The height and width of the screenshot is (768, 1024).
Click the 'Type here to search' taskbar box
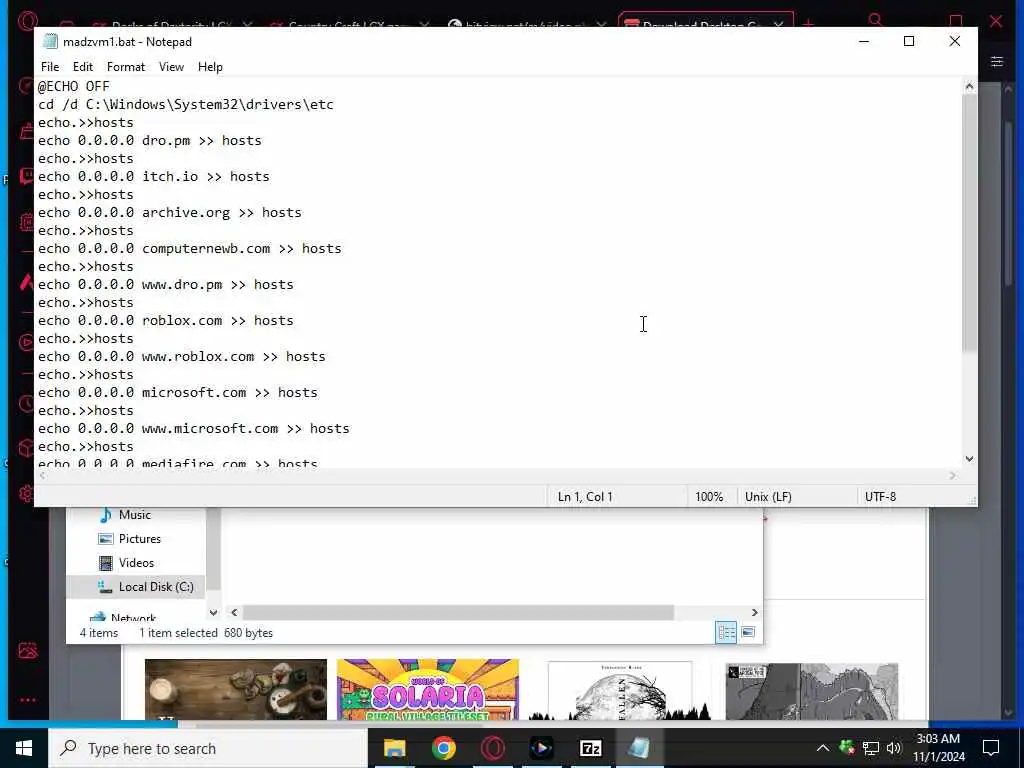coord(208,748)
